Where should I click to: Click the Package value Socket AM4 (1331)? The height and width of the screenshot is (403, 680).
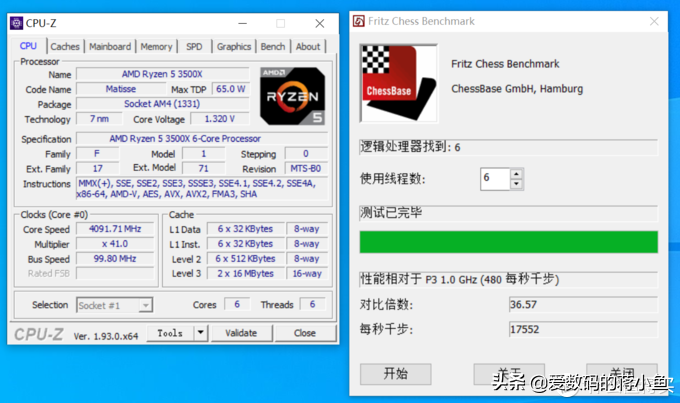[x=163, y=104]
